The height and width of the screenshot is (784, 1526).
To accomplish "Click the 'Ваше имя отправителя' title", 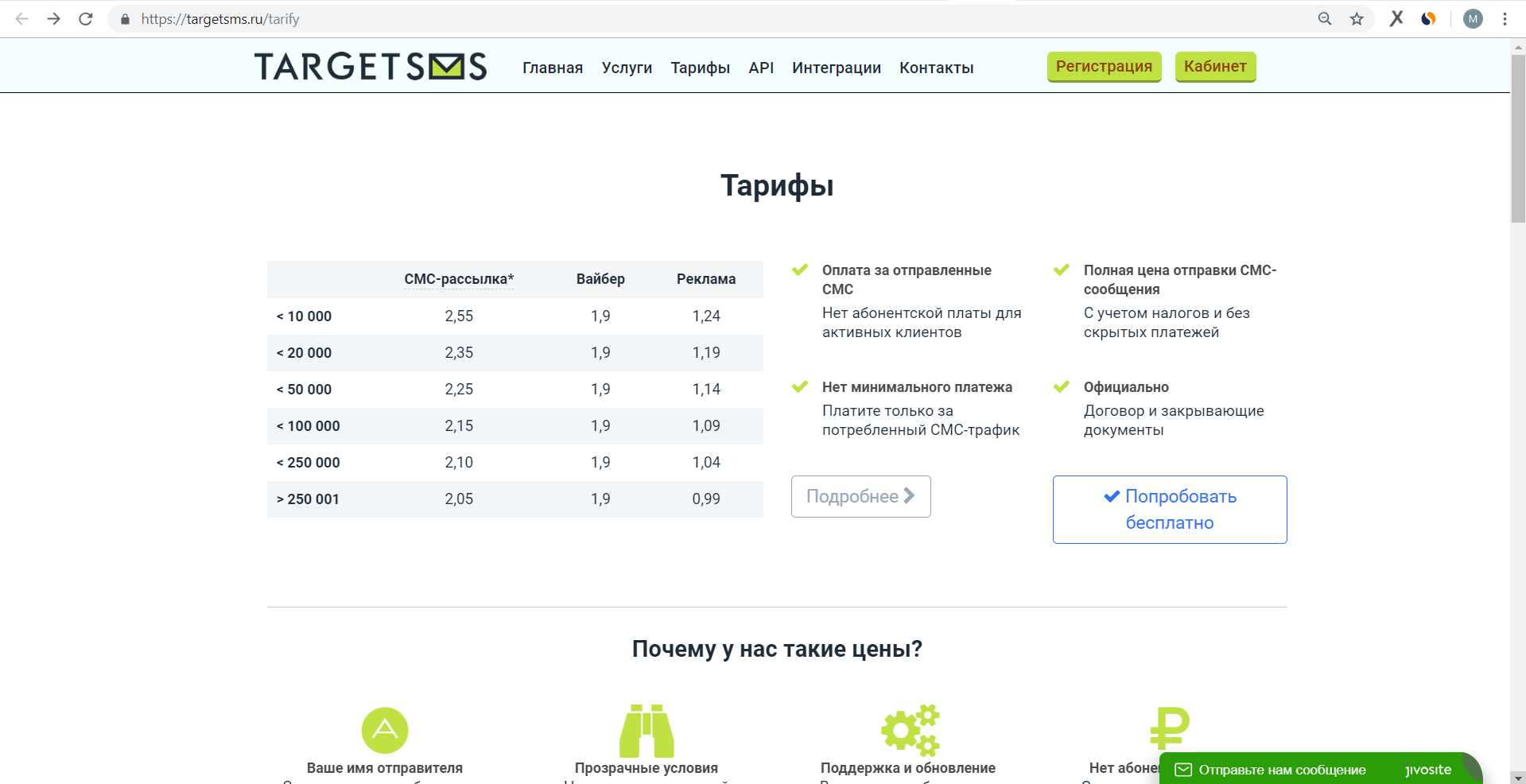I will click(385, 768).
